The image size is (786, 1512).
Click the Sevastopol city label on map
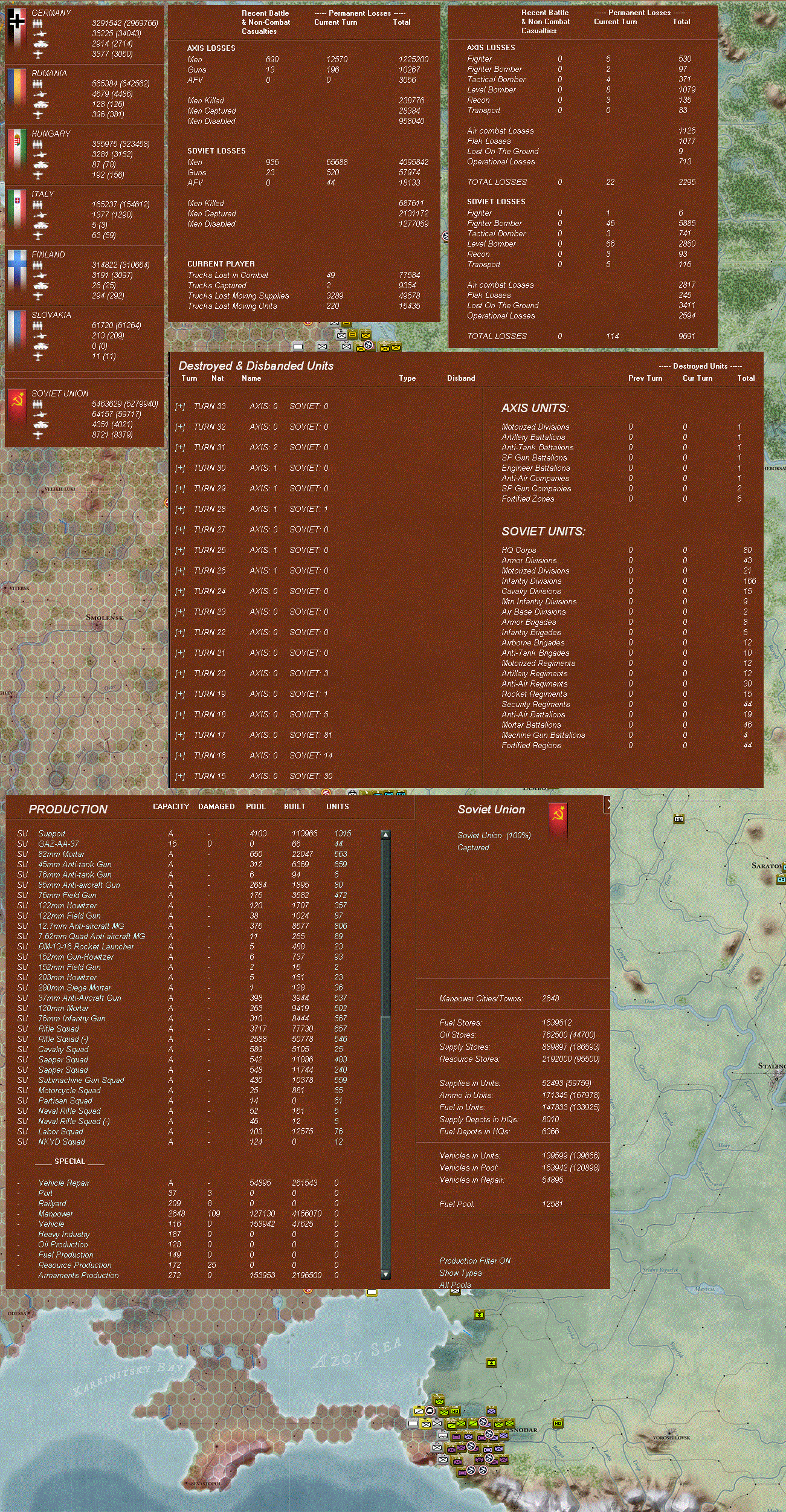[x=205, y=1484]
